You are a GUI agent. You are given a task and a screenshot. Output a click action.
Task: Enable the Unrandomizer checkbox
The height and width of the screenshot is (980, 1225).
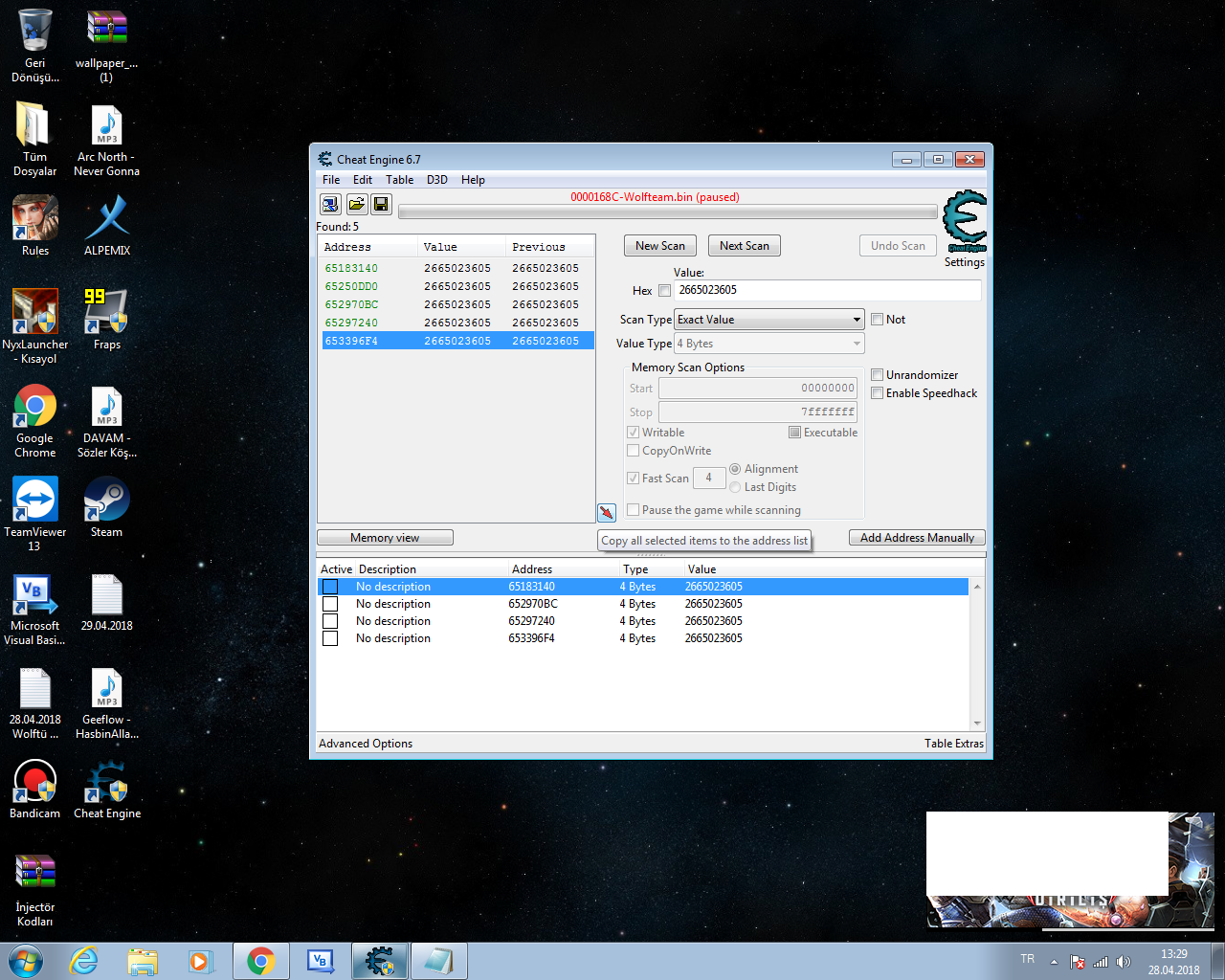pyautogui.click(x=877, y=375)
